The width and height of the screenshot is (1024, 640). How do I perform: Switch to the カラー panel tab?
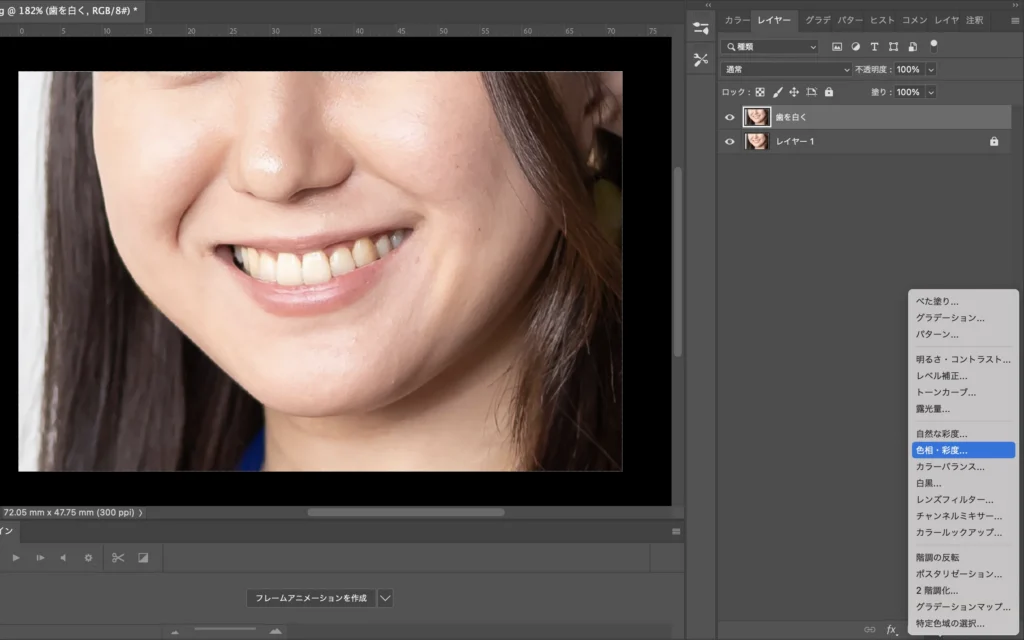pyautogui.click(x=736, y=20)
